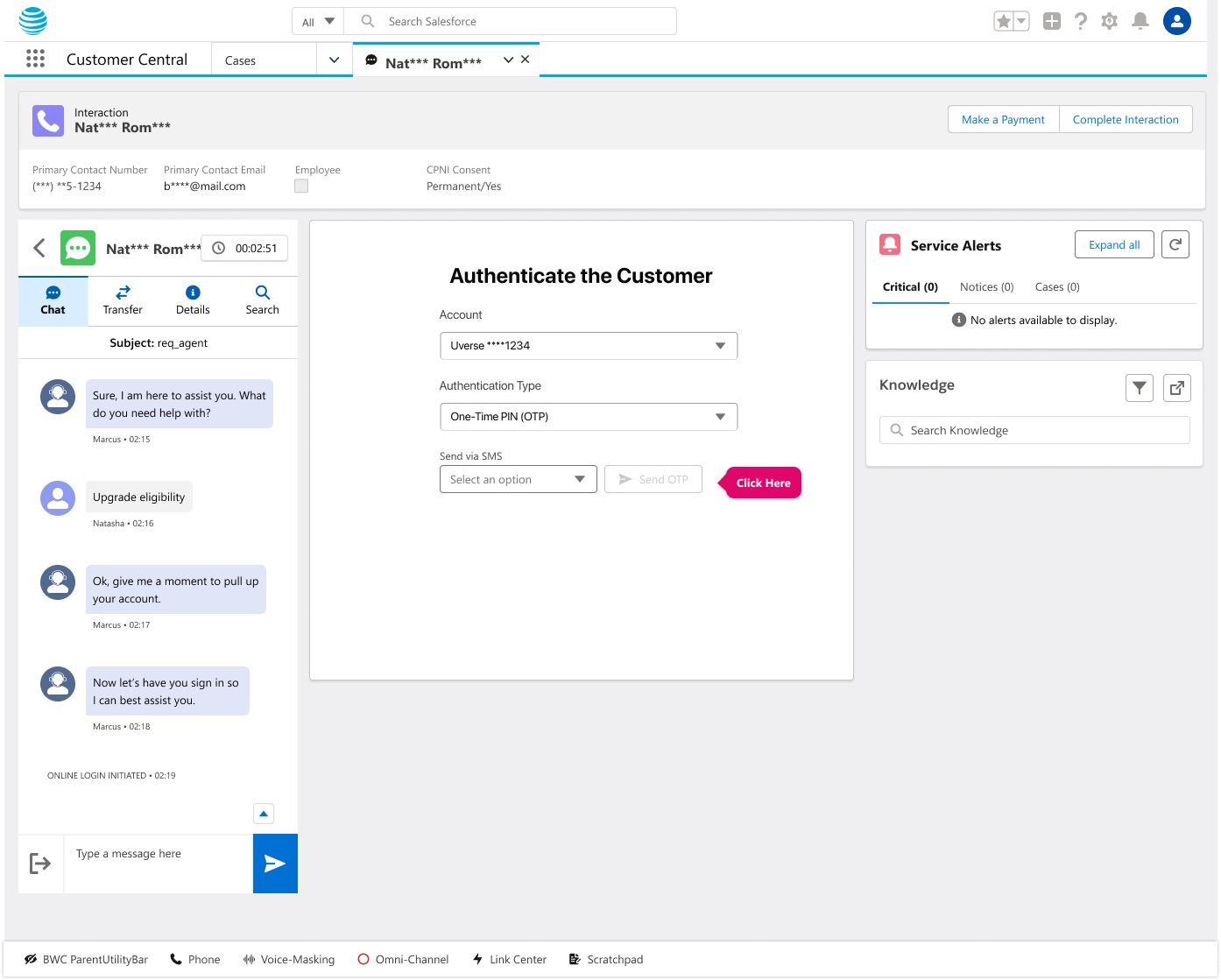This screenshot has height=980, width=1221.
Task: Expand the chat quick-text up arrow
Action: coord(264,814)
